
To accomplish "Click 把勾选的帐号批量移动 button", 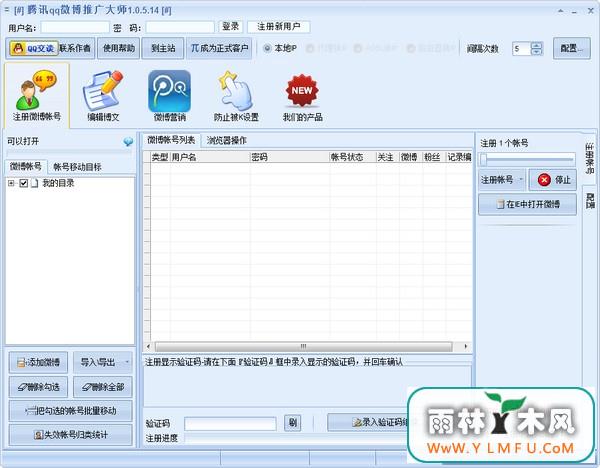I will coord(71,411).
